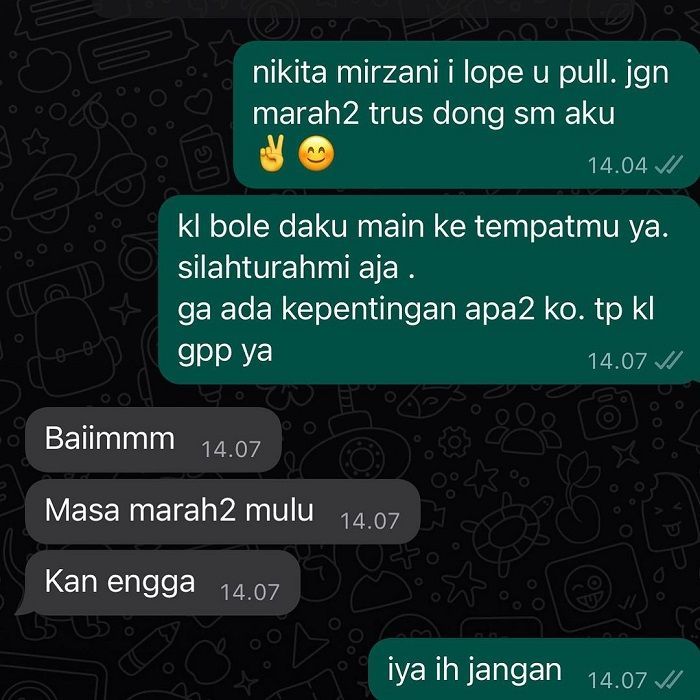Tap the text 'ga ada kepentingan apa2'
700x700 pixels.
(356, 310)
